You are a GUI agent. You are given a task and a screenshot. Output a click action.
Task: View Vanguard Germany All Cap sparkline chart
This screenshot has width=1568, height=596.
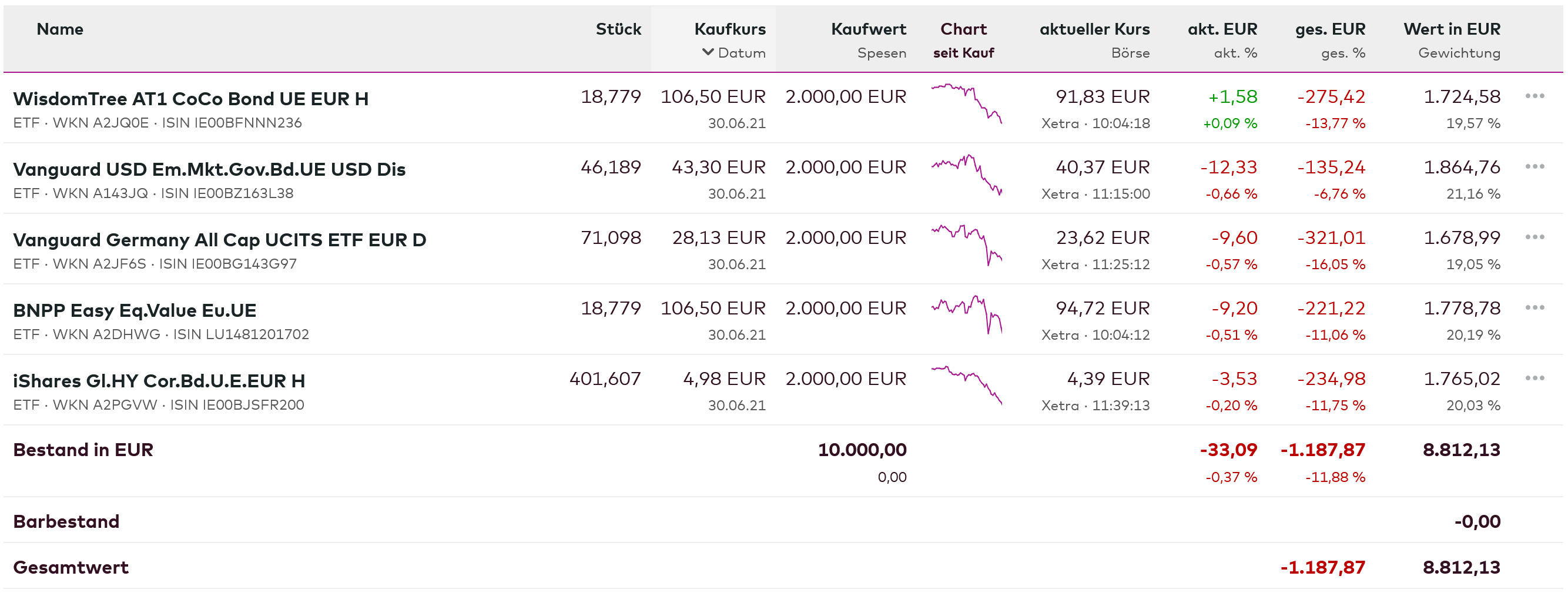[966, 245]
